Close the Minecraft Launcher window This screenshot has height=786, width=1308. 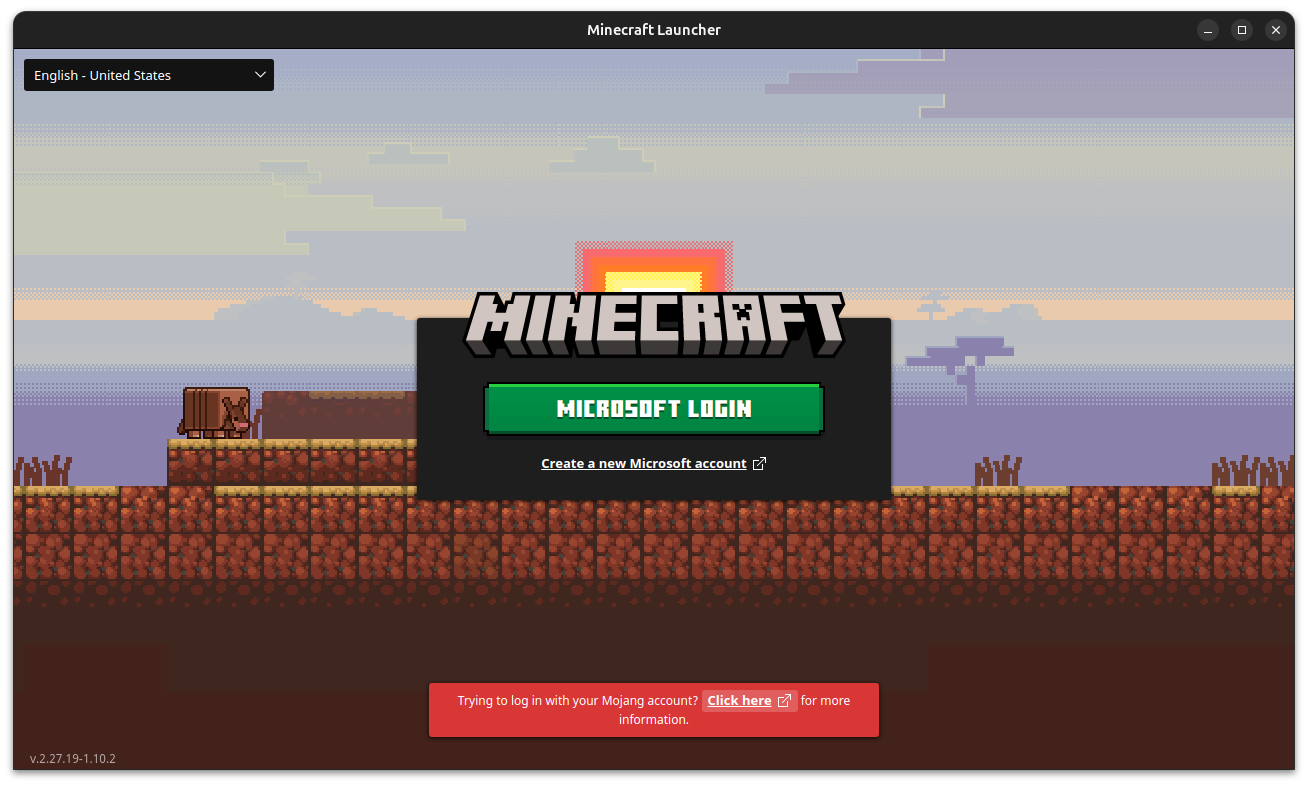pos(1276,30)
